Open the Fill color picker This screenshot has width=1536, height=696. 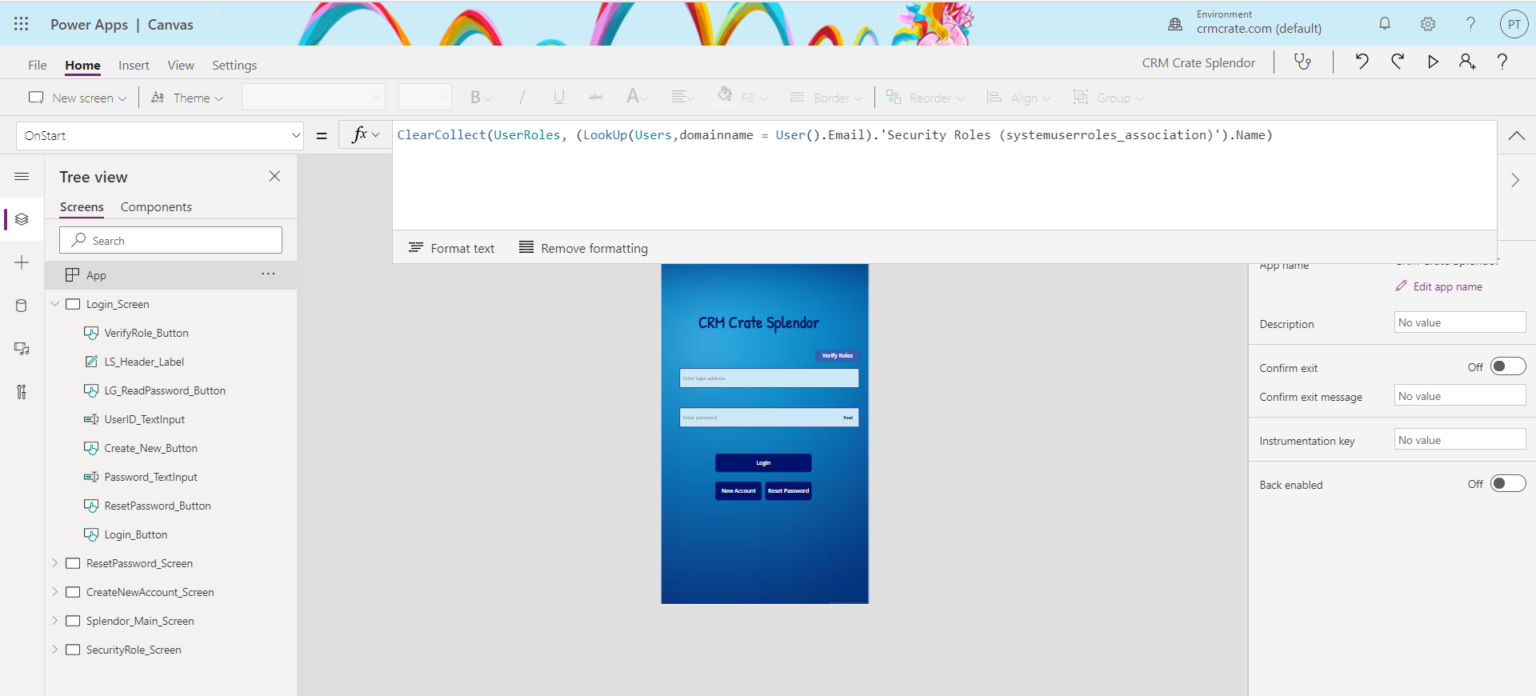(741, 97)
